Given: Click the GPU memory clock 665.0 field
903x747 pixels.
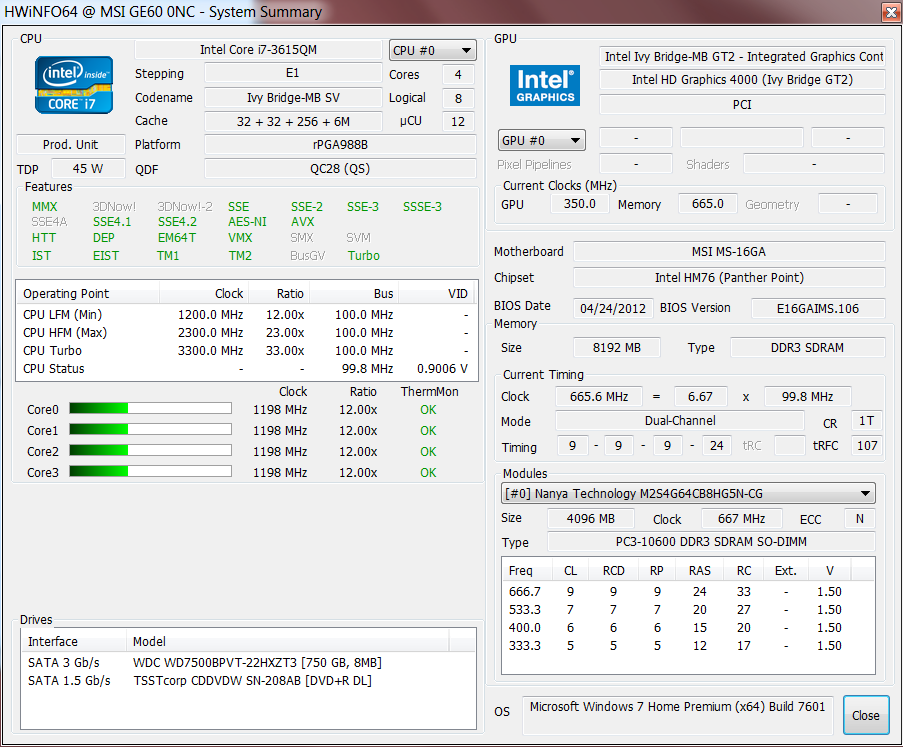Looking at the screenshot, I should point(707,203).
